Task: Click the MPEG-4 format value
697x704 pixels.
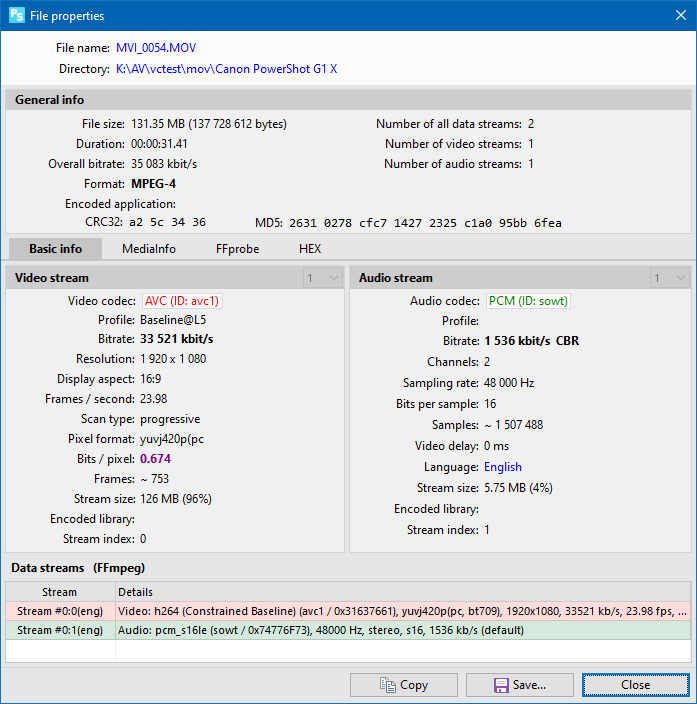Action: click(153, 184)
